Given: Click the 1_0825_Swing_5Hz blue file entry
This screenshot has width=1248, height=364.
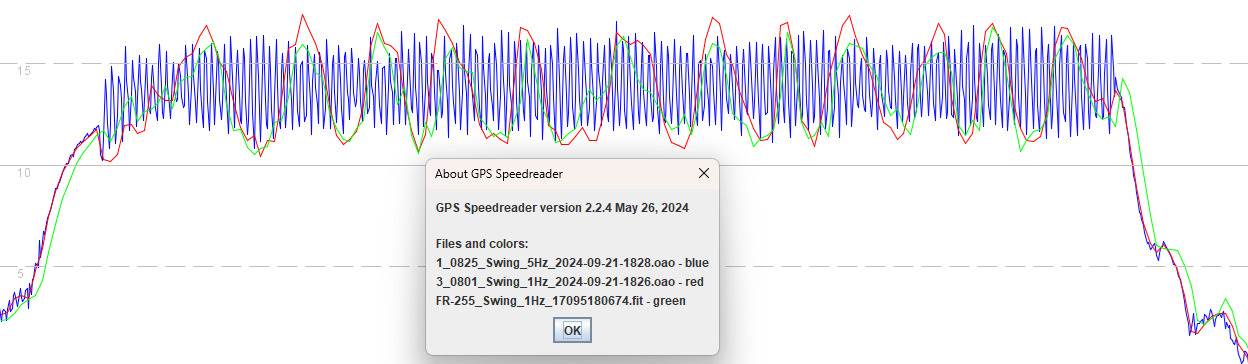Looking at the screenshot, I should point(572,263).
